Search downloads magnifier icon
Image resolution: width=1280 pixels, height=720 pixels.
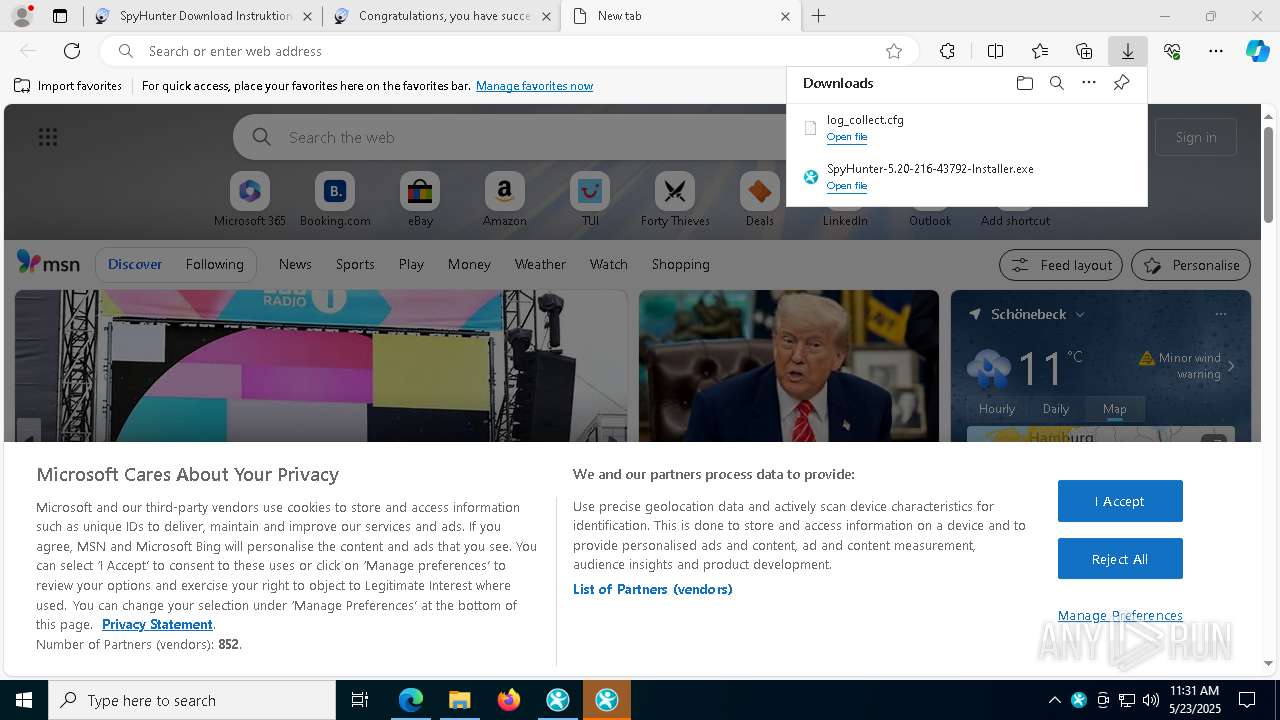pyautogui.click(x=1056, y=83)
